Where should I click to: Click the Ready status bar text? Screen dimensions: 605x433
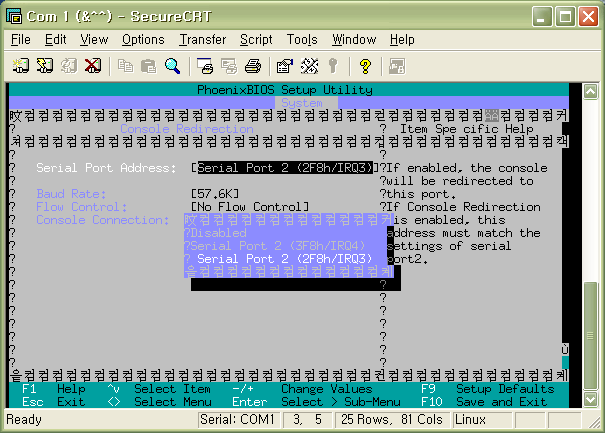click(24, 419)
